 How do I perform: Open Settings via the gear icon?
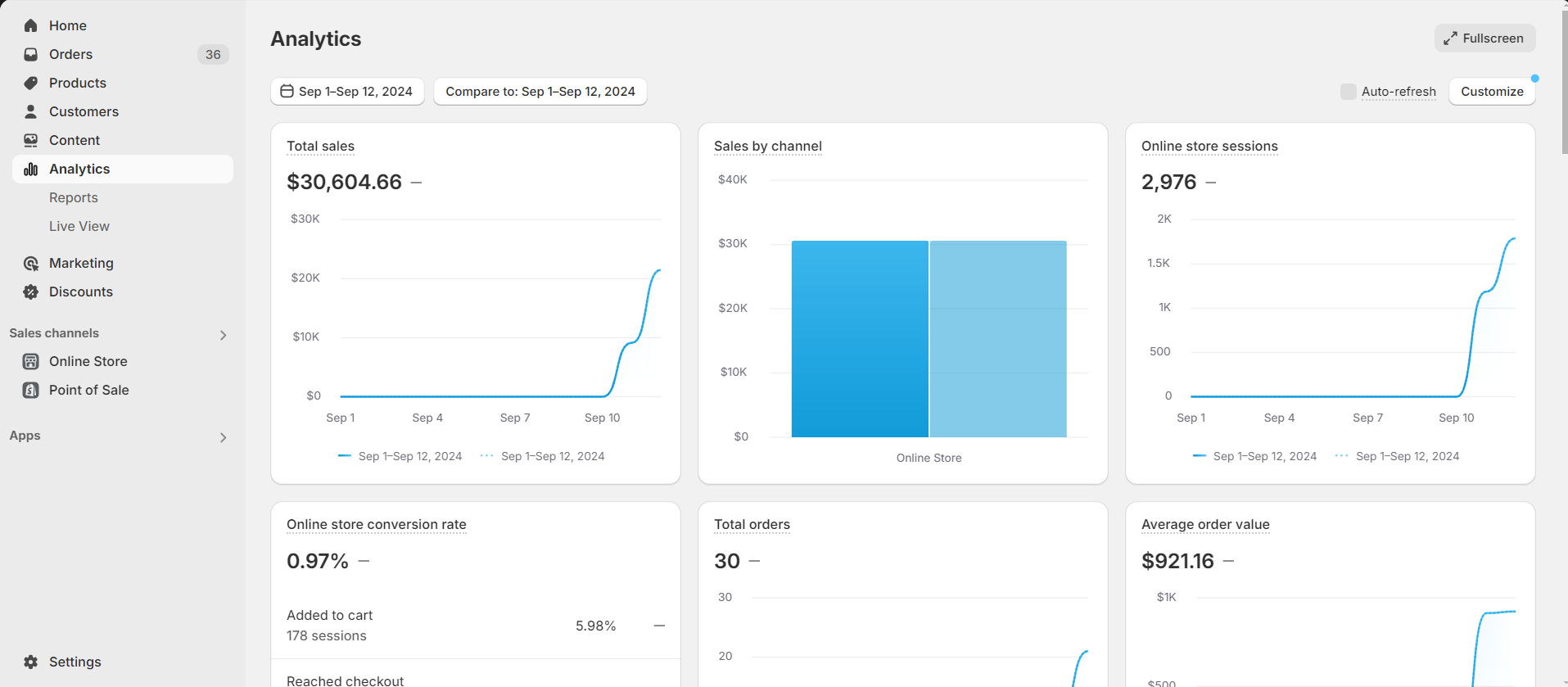coord(31,662)
